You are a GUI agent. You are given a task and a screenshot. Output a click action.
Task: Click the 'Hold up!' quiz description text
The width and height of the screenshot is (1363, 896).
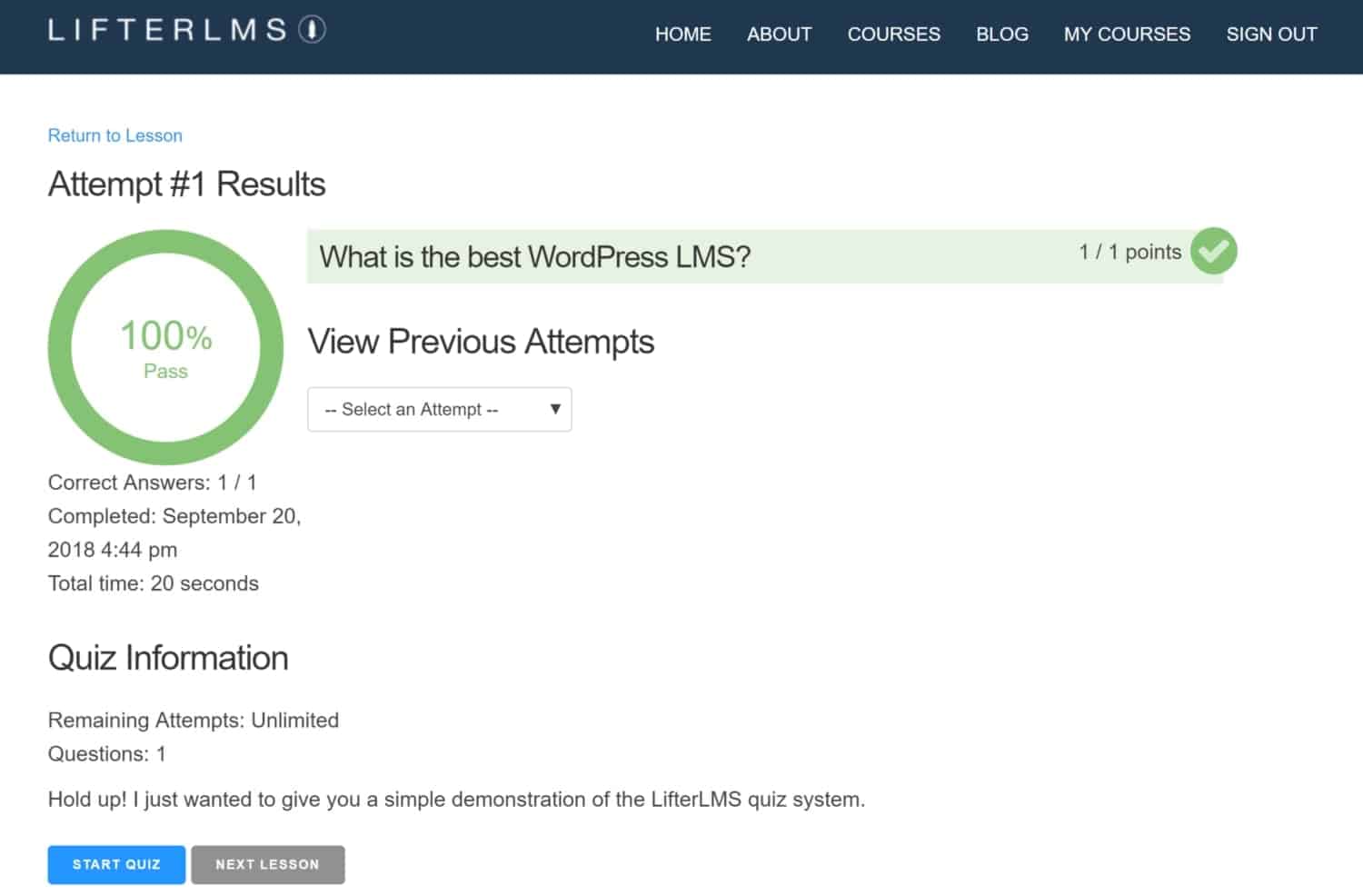point(456,800)
